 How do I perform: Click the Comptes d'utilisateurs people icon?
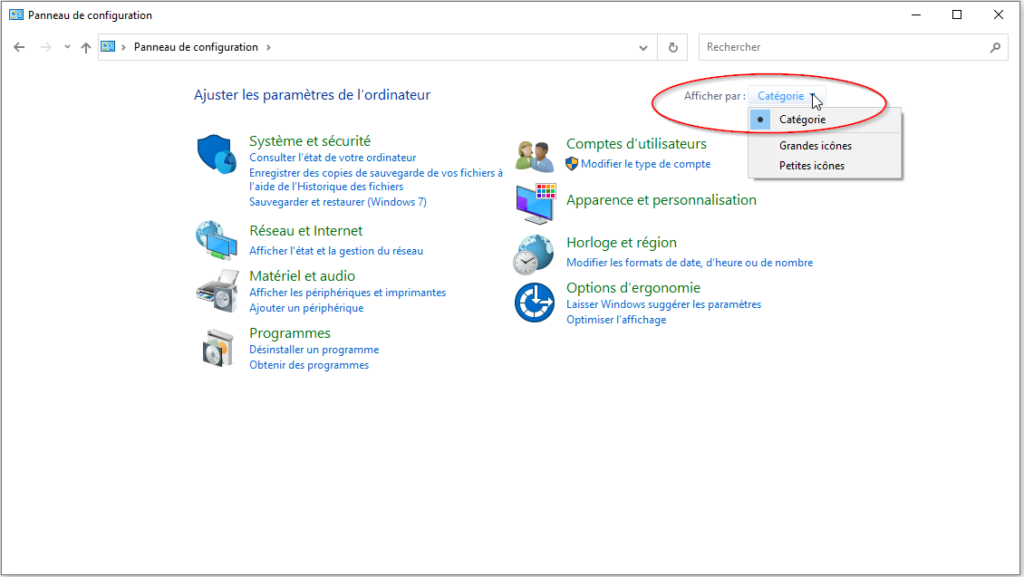535,155
